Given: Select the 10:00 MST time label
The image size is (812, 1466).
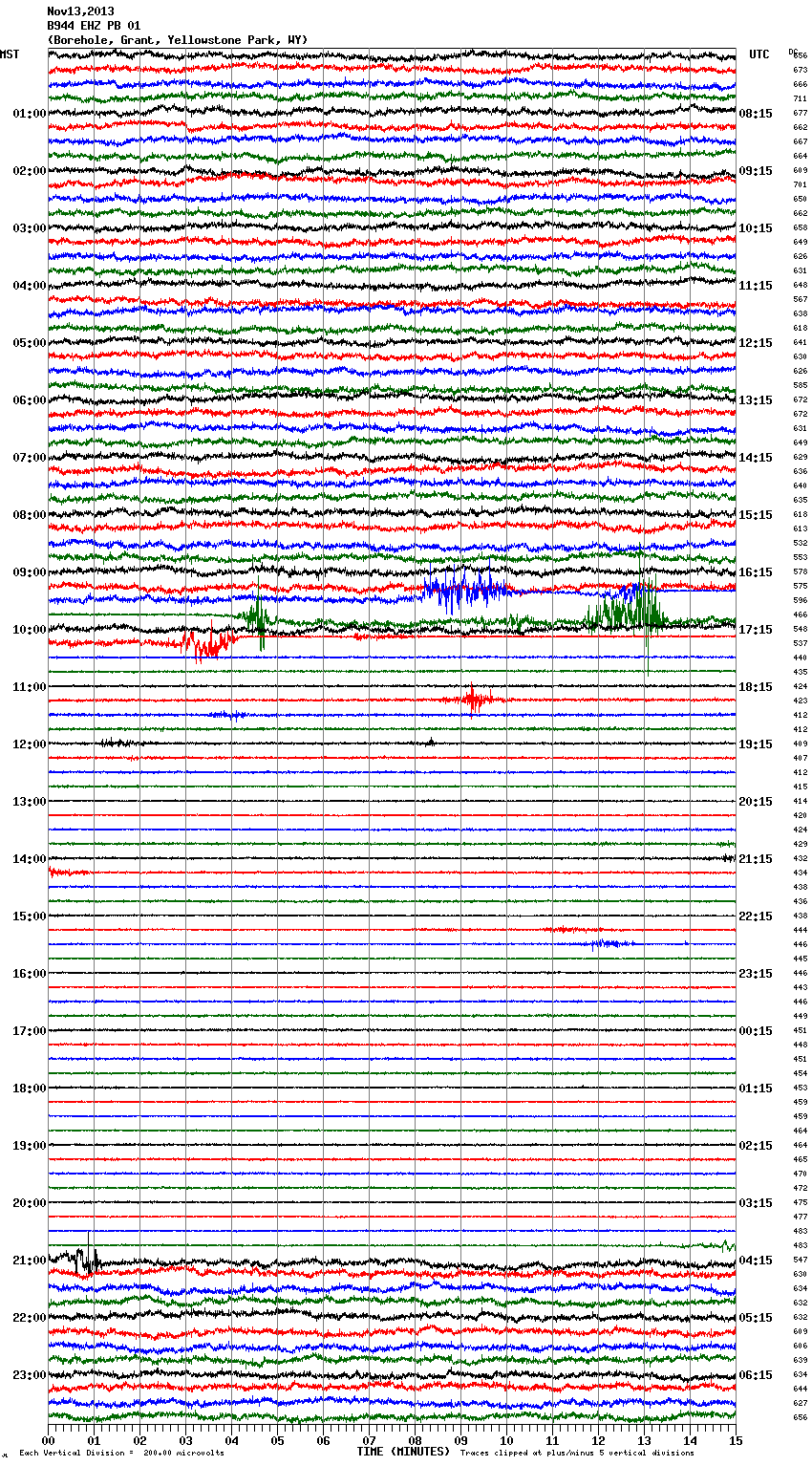Looking at the screenshot, I should [x=30, y=630].
